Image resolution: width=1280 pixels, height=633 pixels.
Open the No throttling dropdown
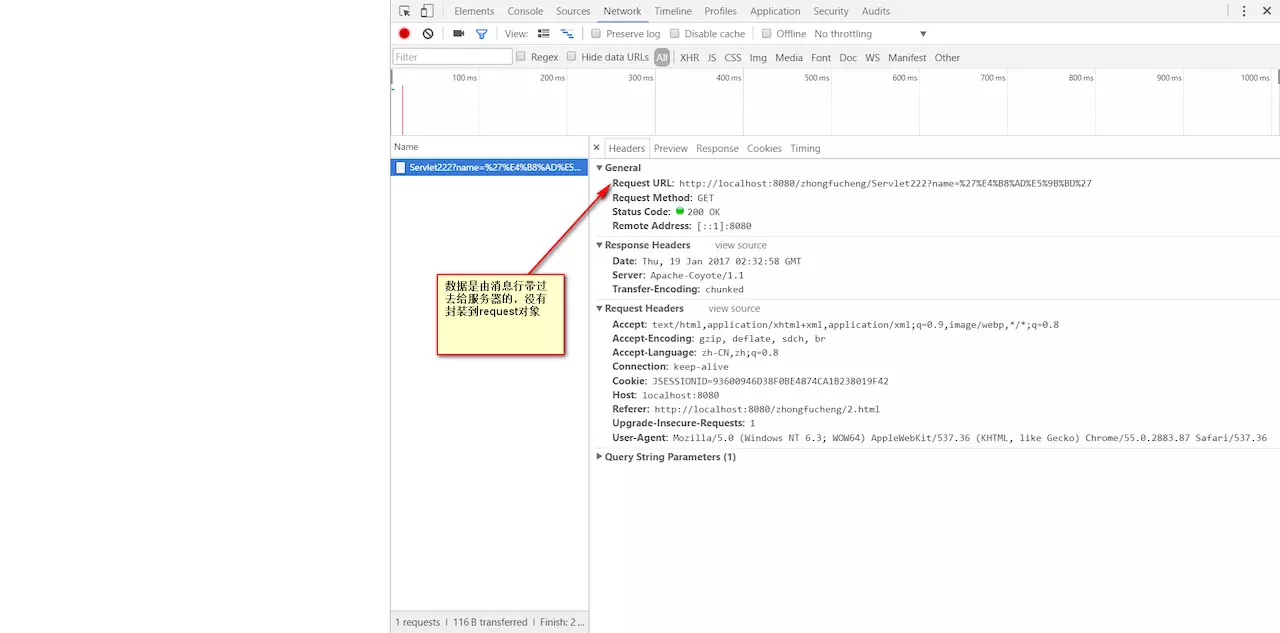tap(870, 34)
